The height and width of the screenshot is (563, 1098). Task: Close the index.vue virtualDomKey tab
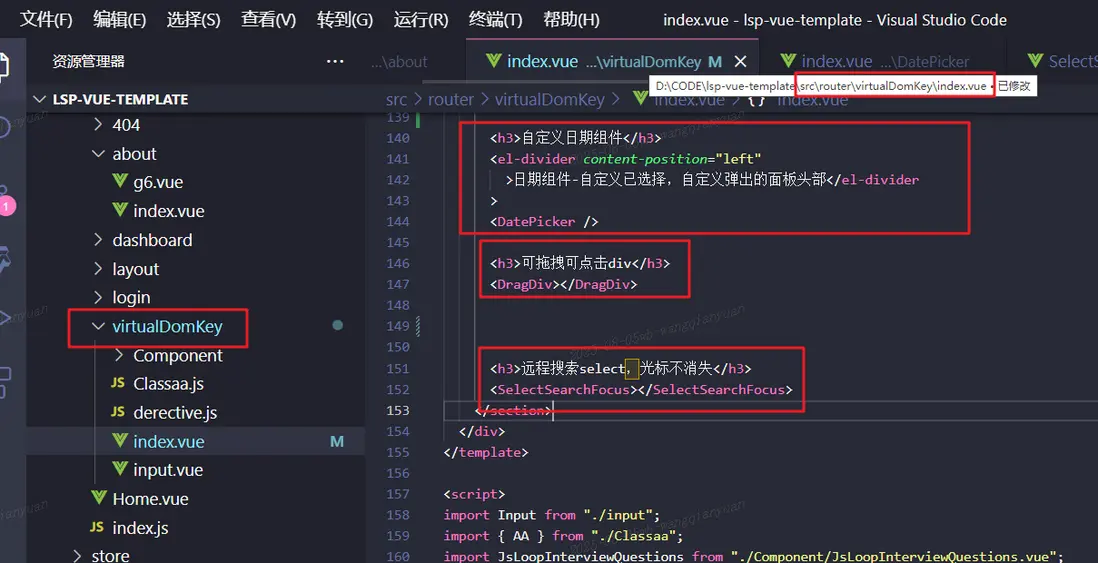click(x=740, y=62)
